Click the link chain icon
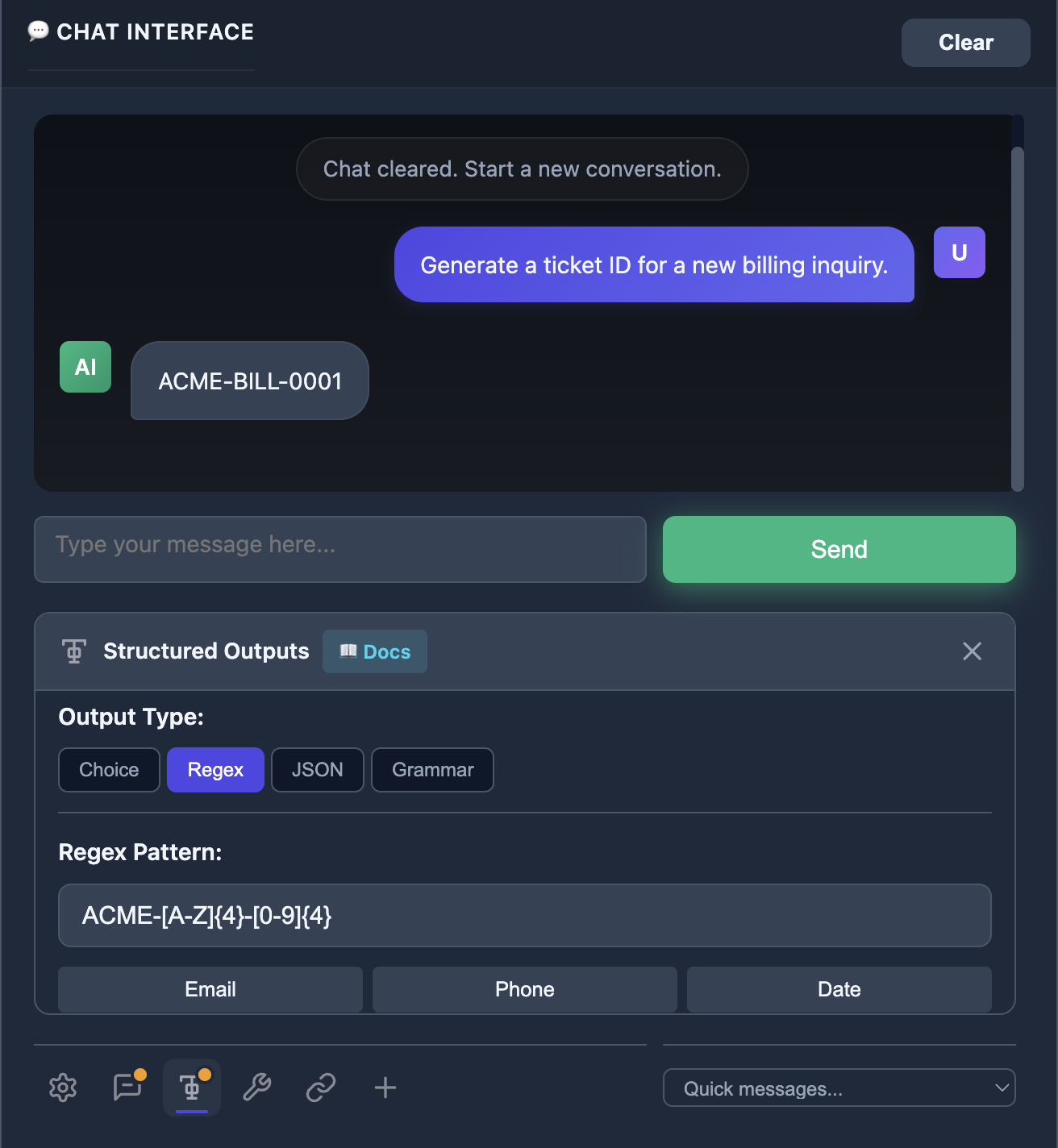Viewport: 1058px width, 1148px height. [x=321, y=1088]
